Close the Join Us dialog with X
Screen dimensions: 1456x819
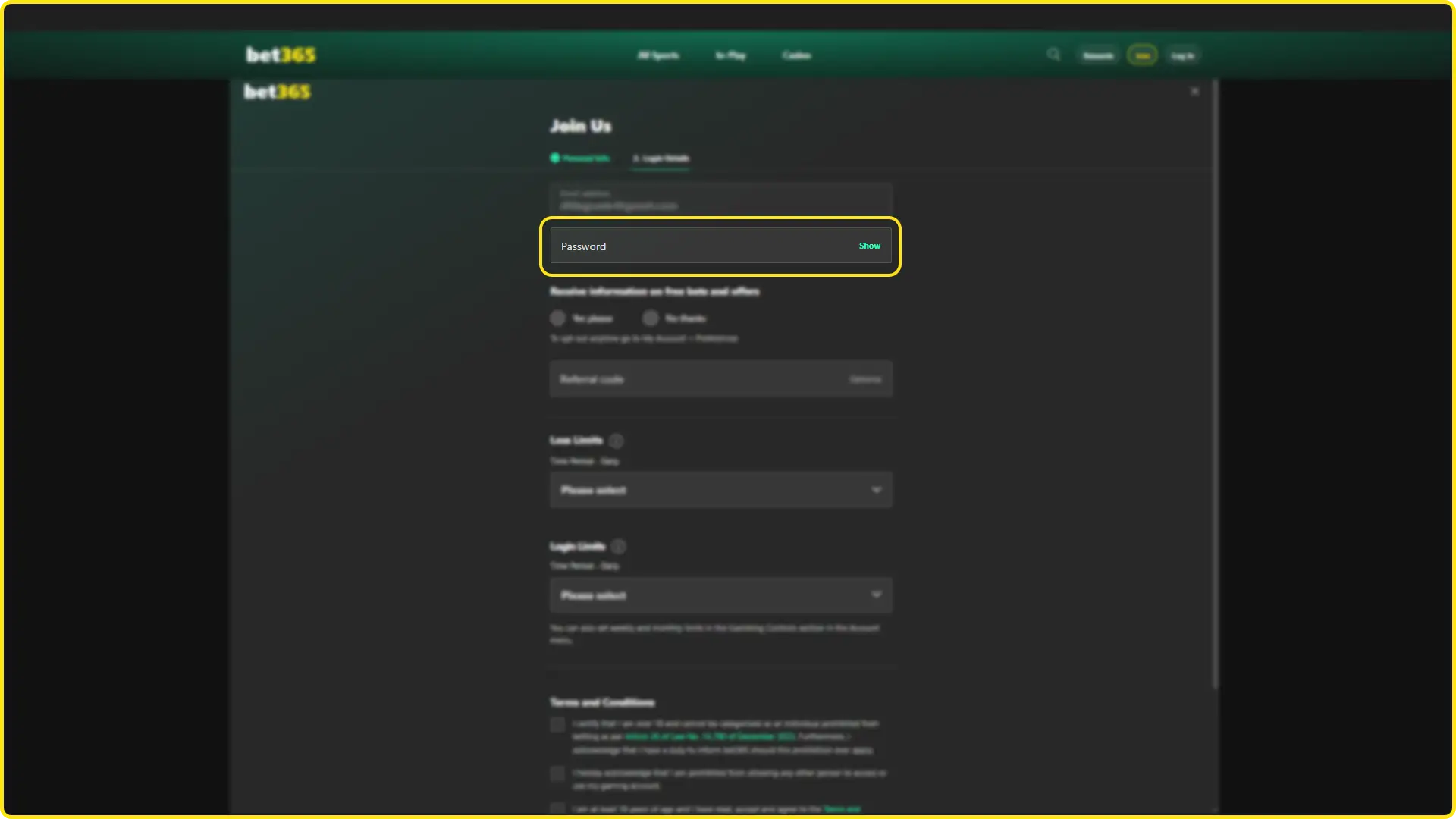click(1195, 91)
